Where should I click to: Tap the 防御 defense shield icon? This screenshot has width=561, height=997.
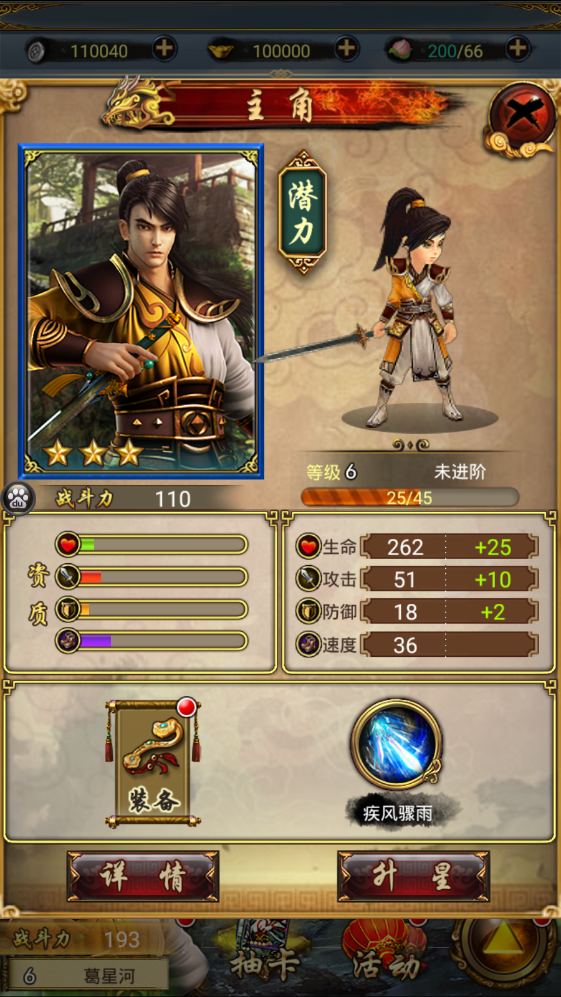308,611
